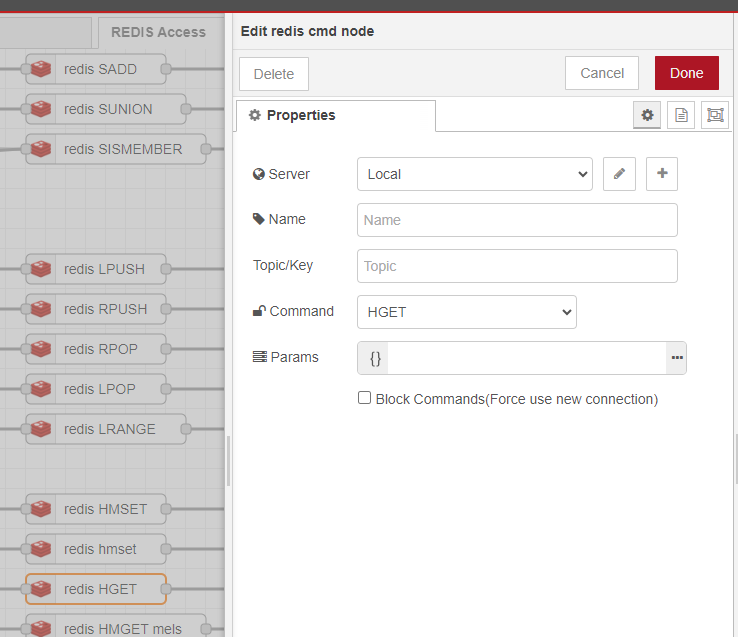The image size is (738, 637).
Task: Change the Params type selector {}
Action: pyautogui.click(x=375, y=358)
